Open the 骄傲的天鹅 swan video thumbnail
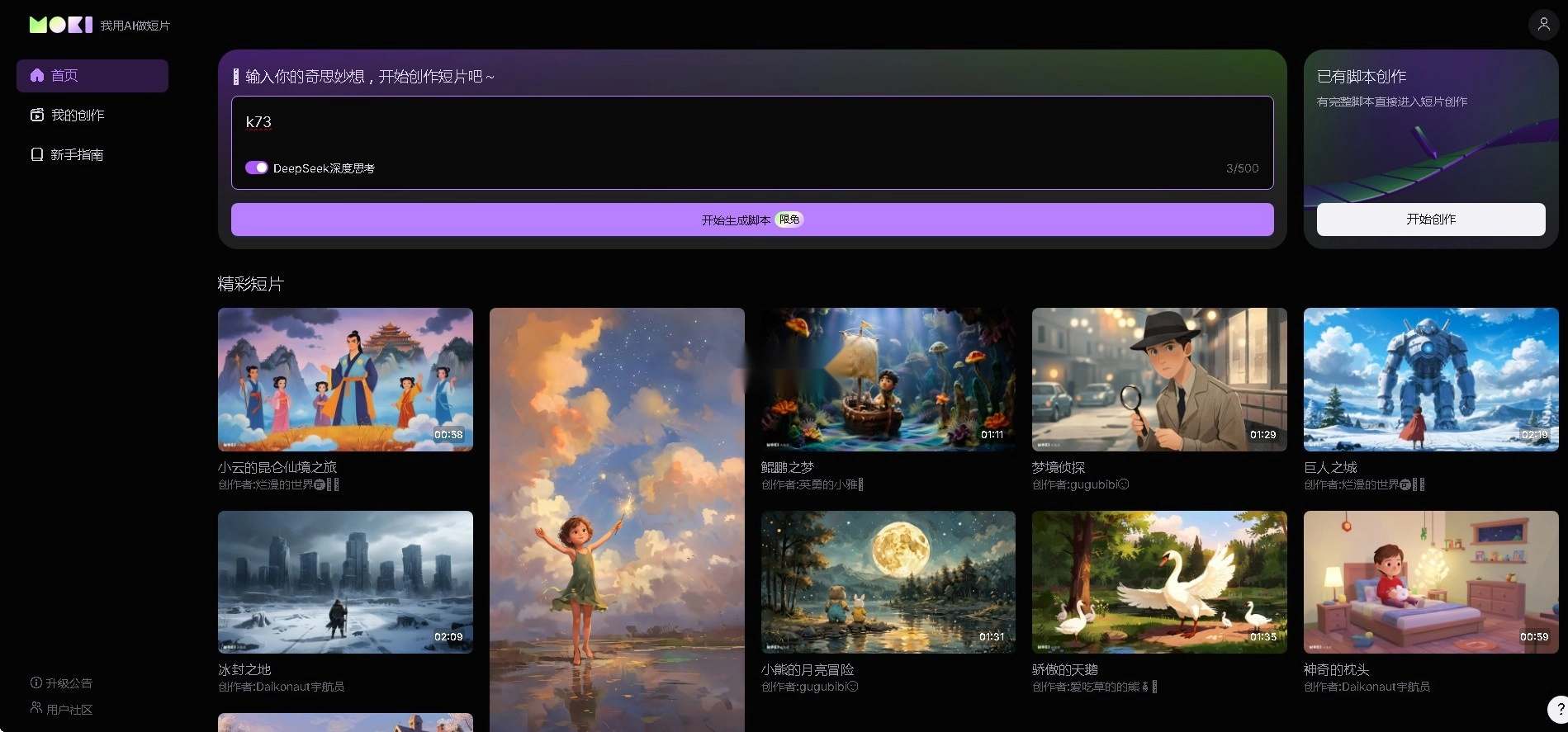Screen dimensions: 1568x732 tap(1158, 582)
